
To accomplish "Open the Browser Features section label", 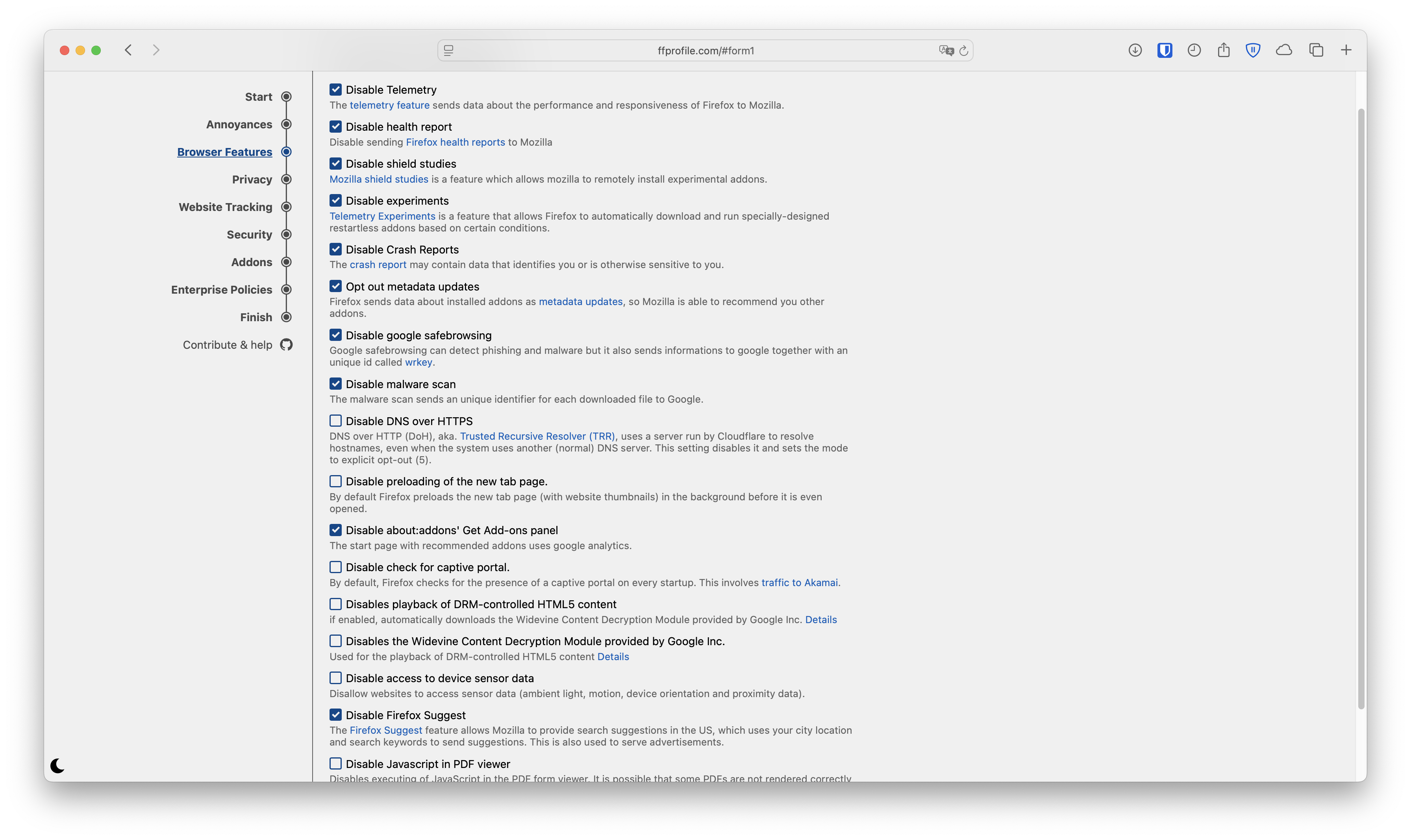I will pyautogui.click(x=225, y=152).
